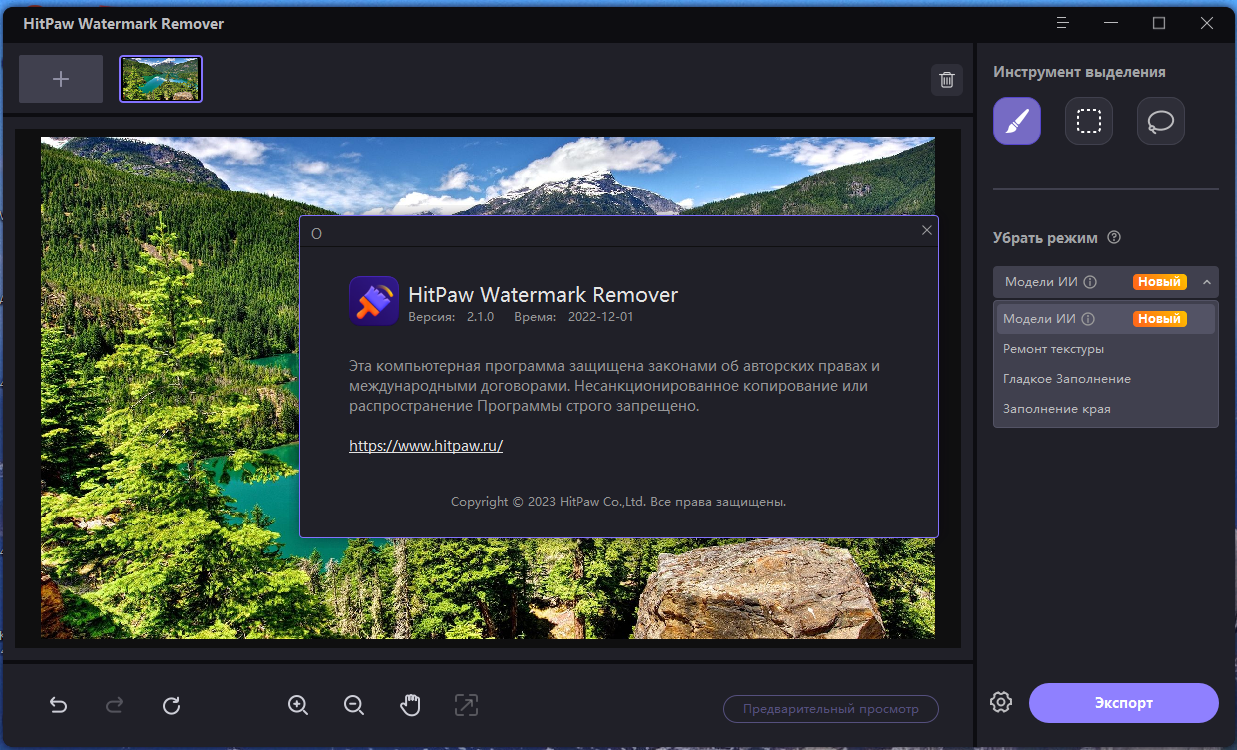The height and width of the screenshot is (750, 1237).
Task: Zoom out of the image
Action: click(x=353, y=705)
